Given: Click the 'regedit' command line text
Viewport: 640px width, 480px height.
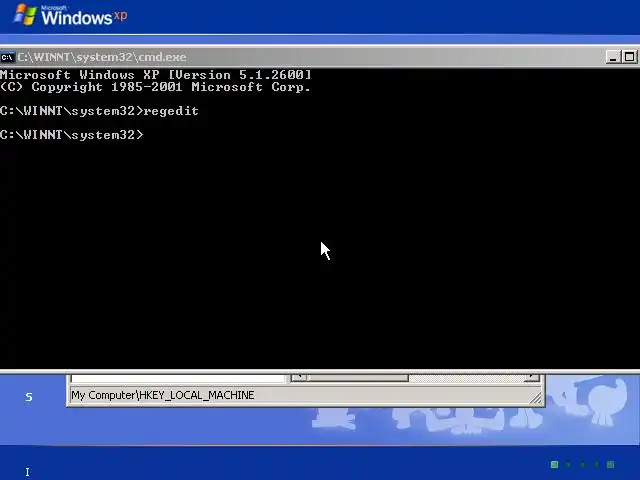Looking at the screenshot, I should (171, 111).
